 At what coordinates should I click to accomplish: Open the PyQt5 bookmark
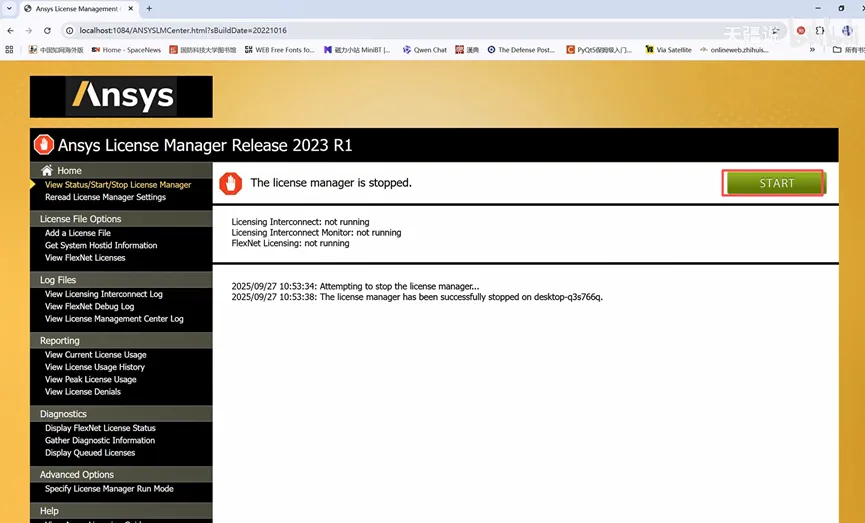coord(599,50)
